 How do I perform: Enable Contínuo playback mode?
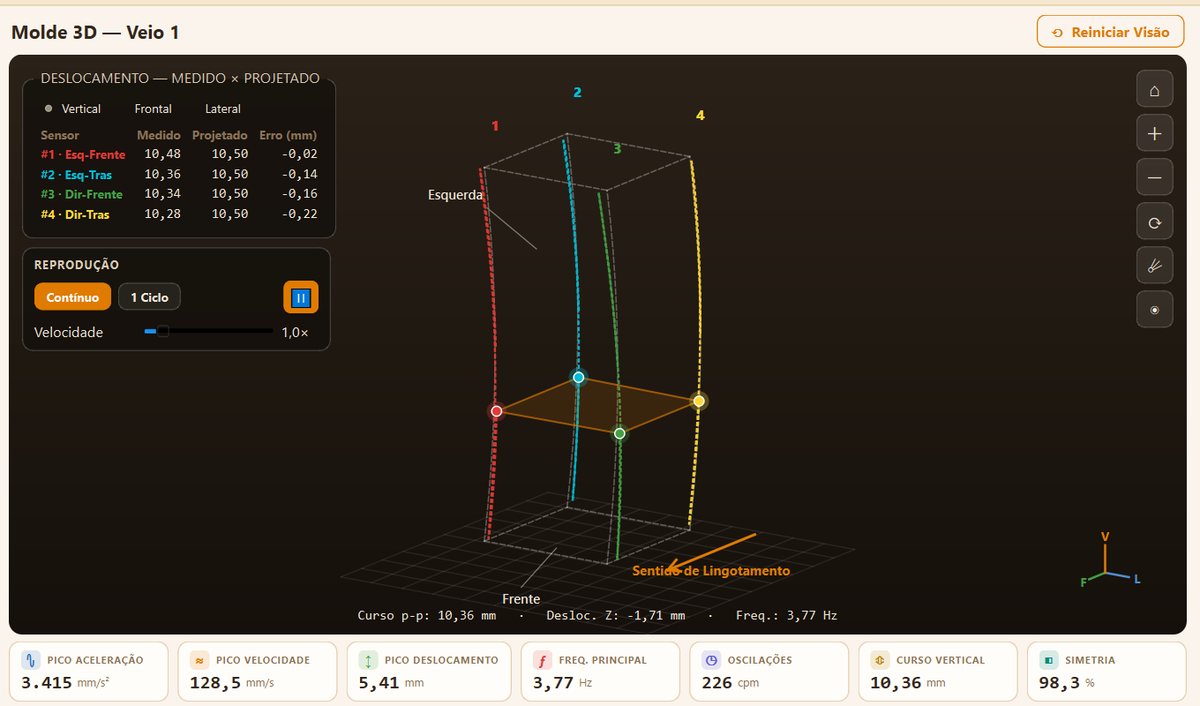click(73, 297)
